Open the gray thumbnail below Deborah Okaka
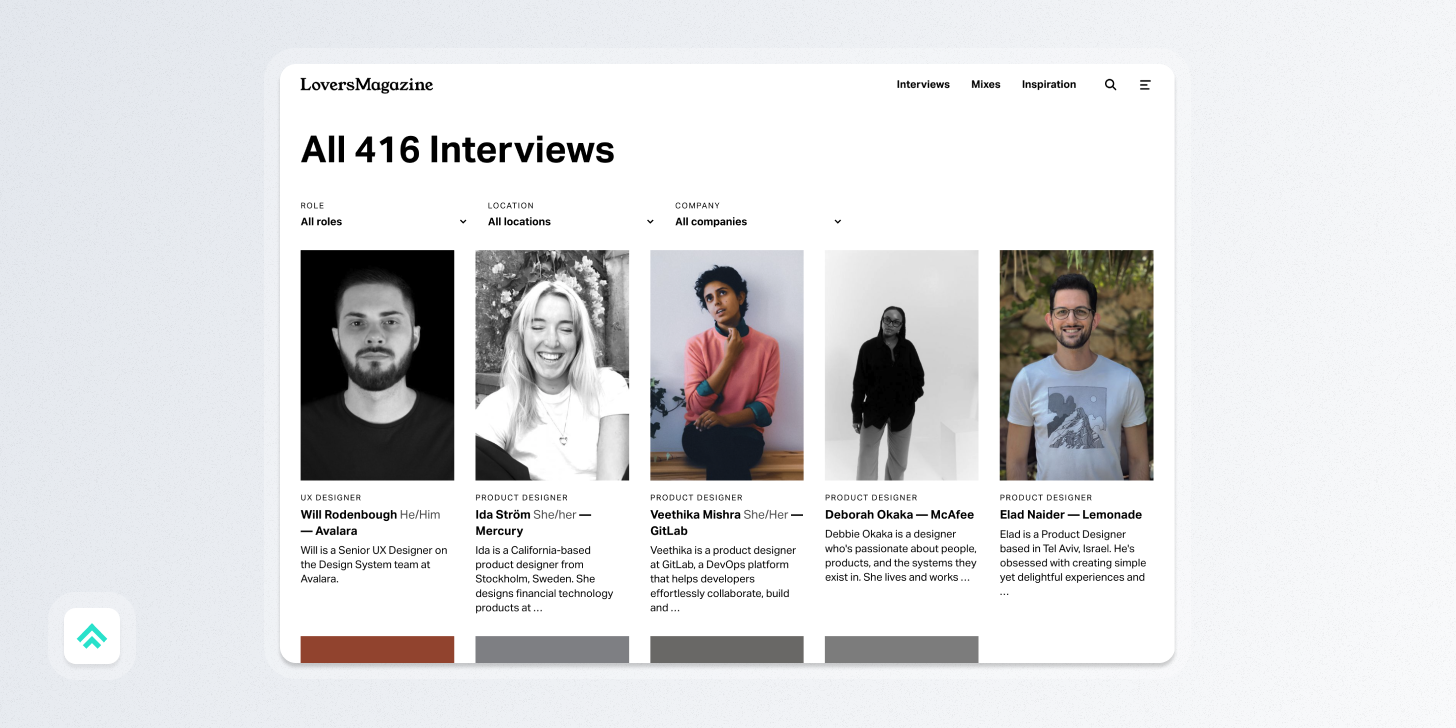This screenshot has width=1456, height=728. 901,649
